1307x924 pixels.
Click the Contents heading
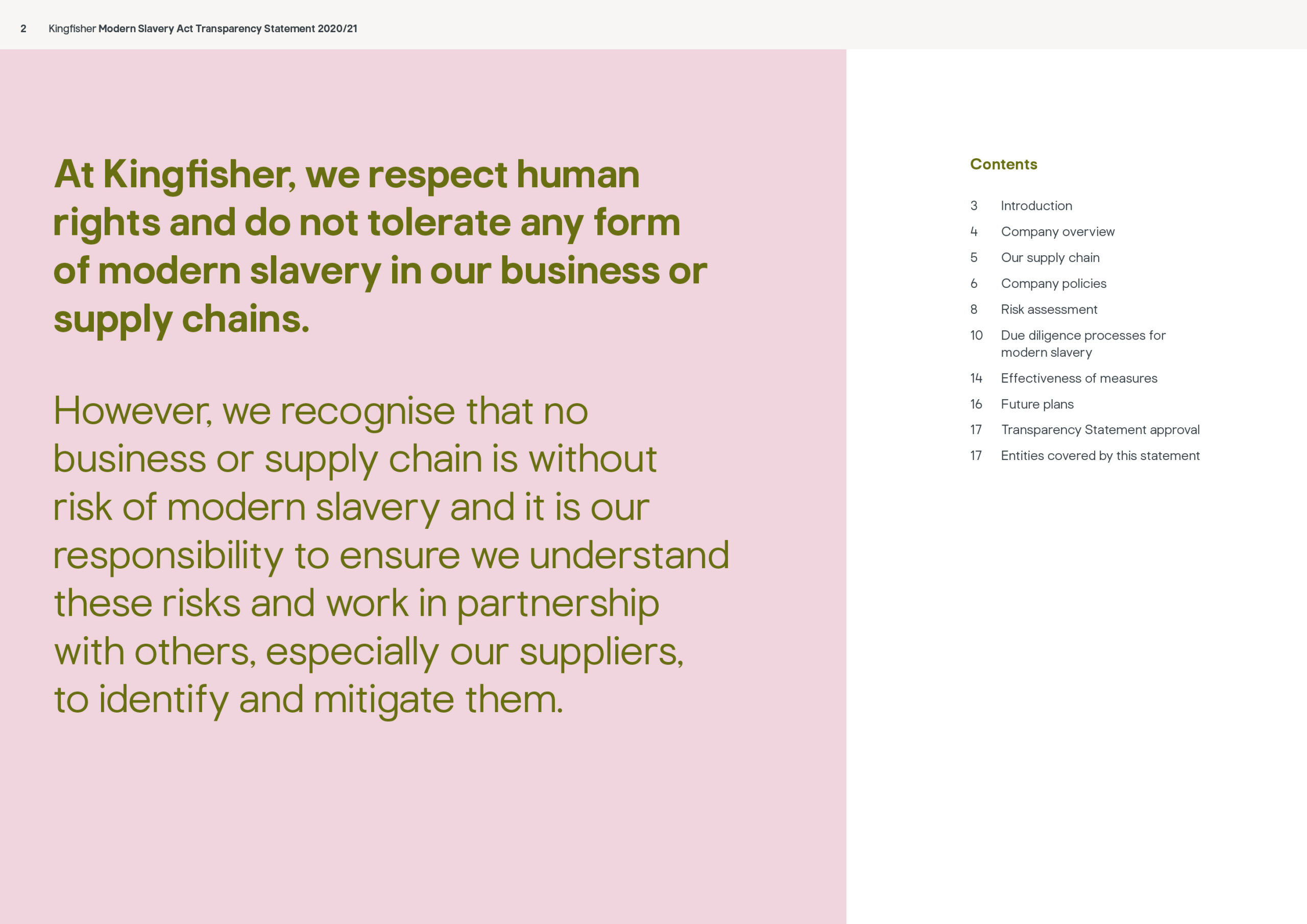[1004, 164]
